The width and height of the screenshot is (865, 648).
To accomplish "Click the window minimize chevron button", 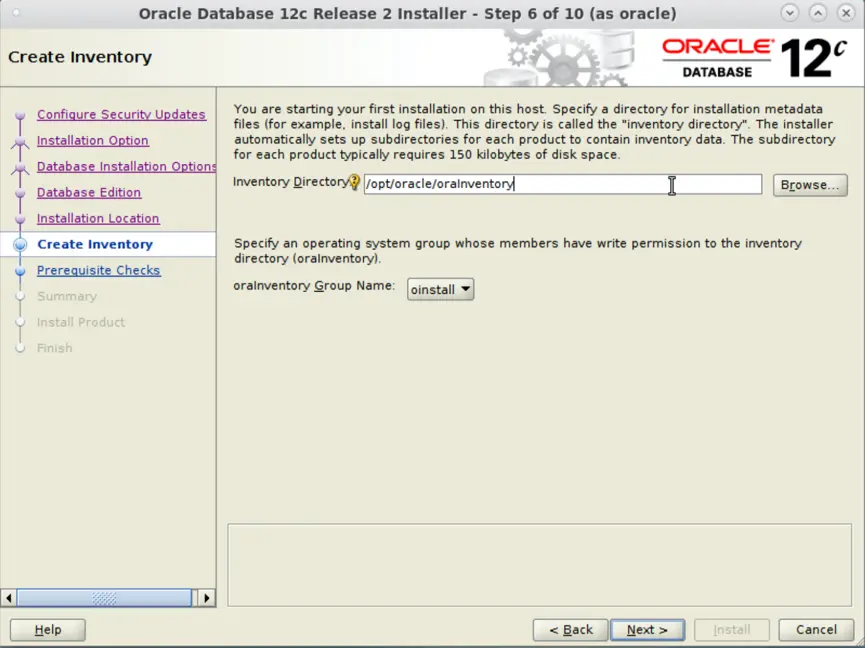I will click(x=789, y=13).
